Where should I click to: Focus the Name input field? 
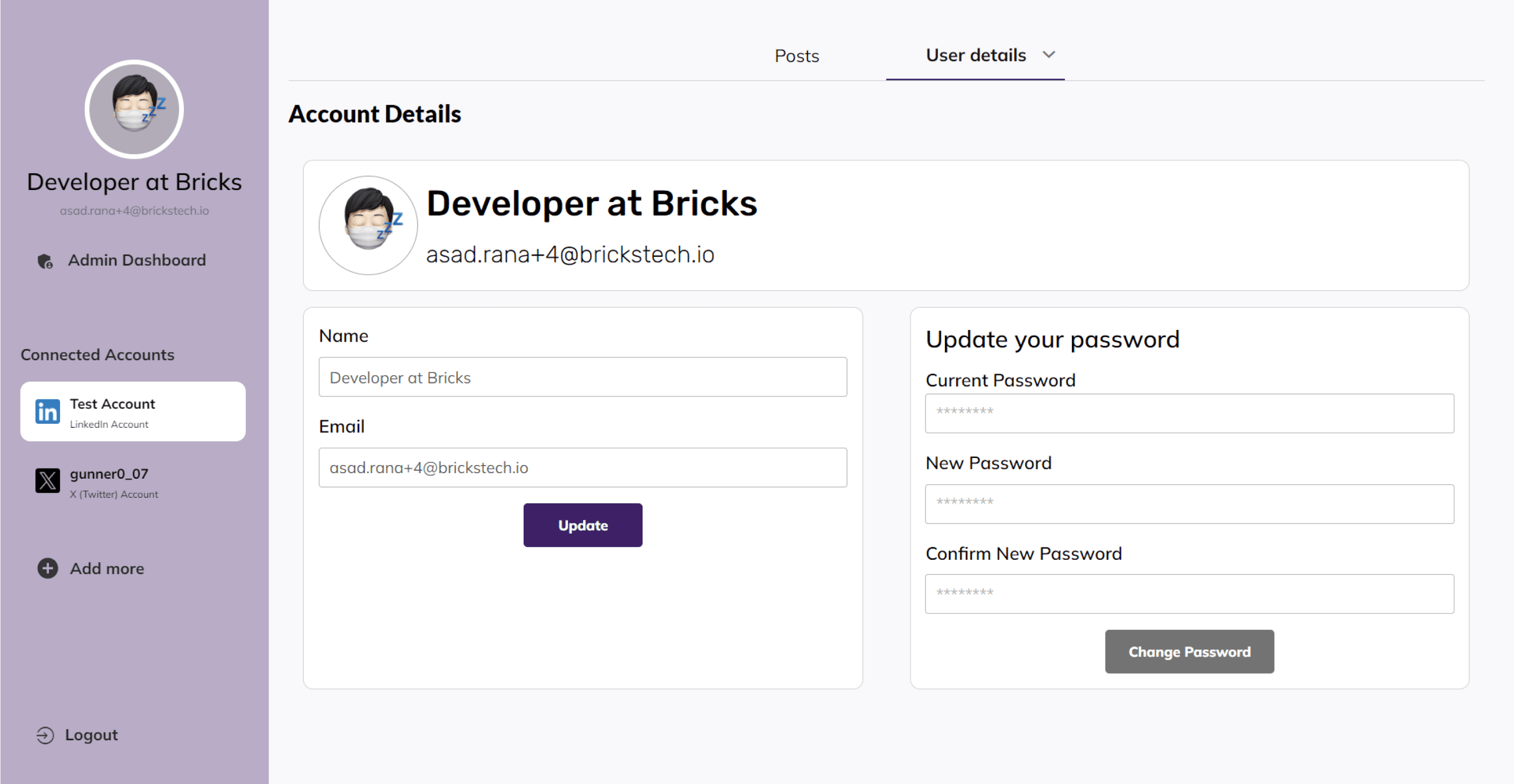(x=583, y=377)
